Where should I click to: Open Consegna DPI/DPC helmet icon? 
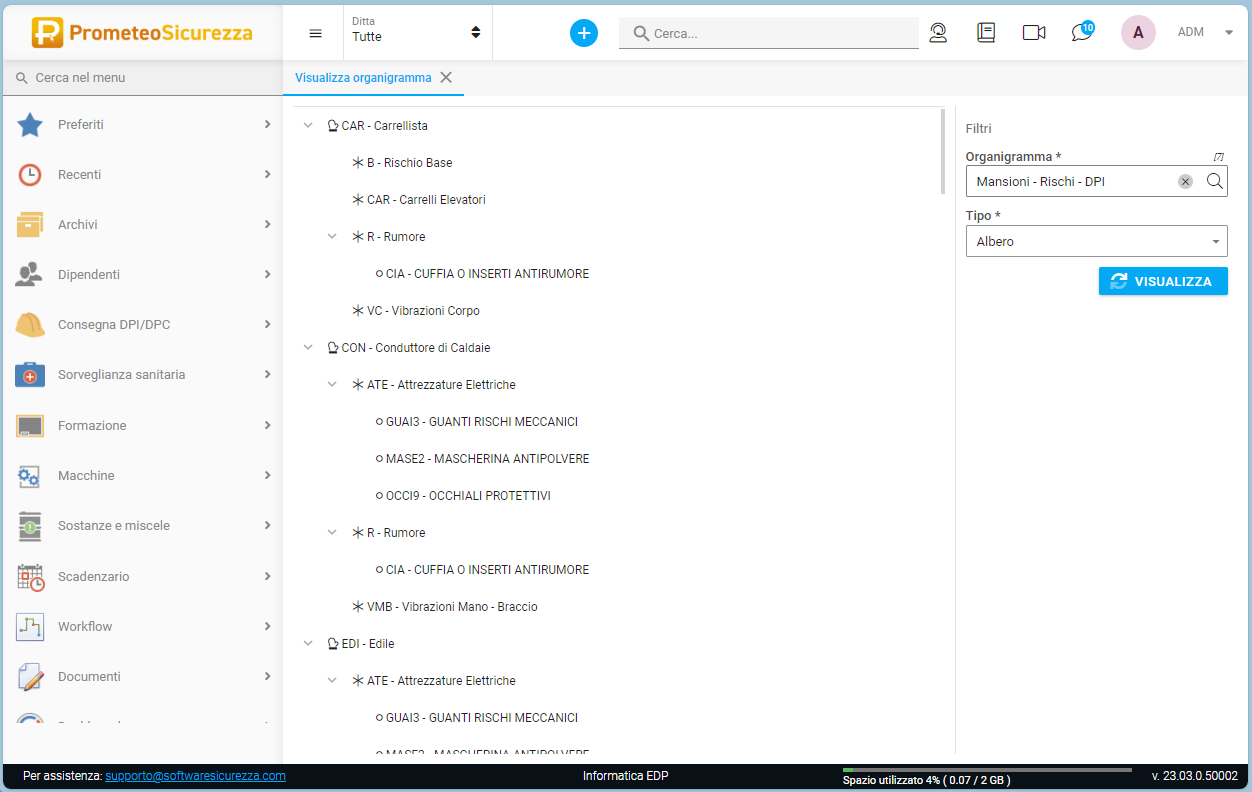point(30,324)
